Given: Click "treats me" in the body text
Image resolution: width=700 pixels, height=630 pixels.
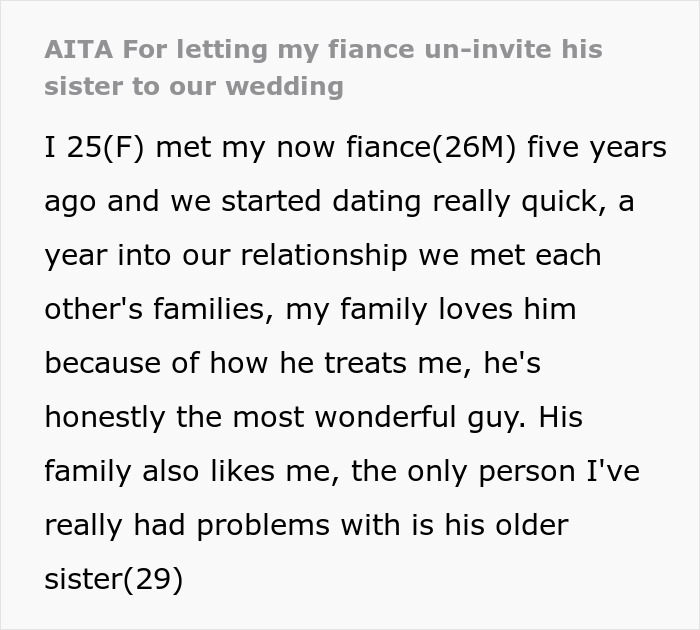Looking at the screenshot, I should 394,363.
